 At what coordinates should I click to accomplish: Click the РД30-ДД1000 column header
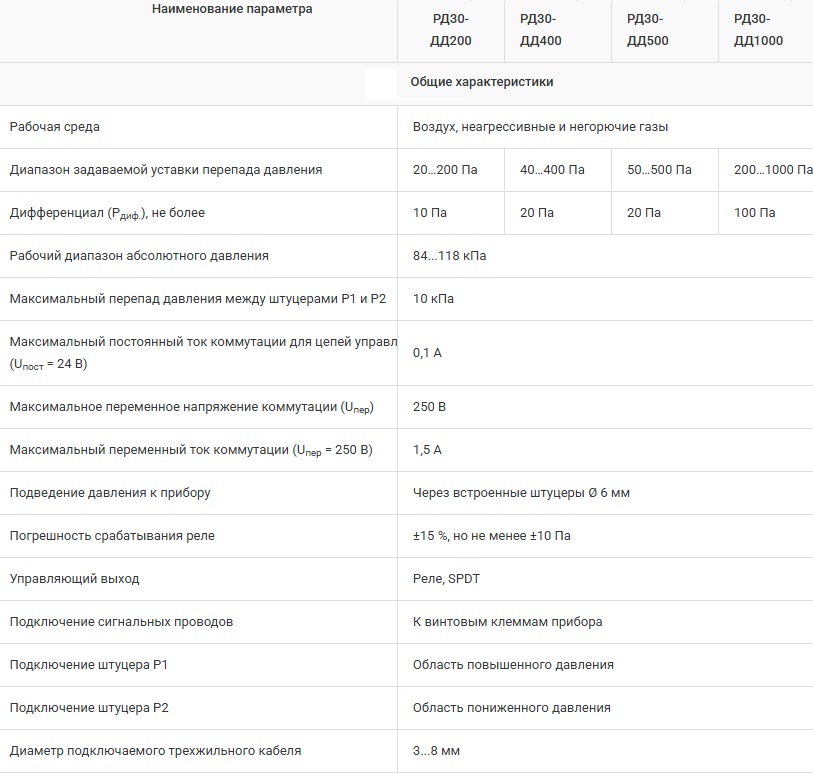(758, 30)
